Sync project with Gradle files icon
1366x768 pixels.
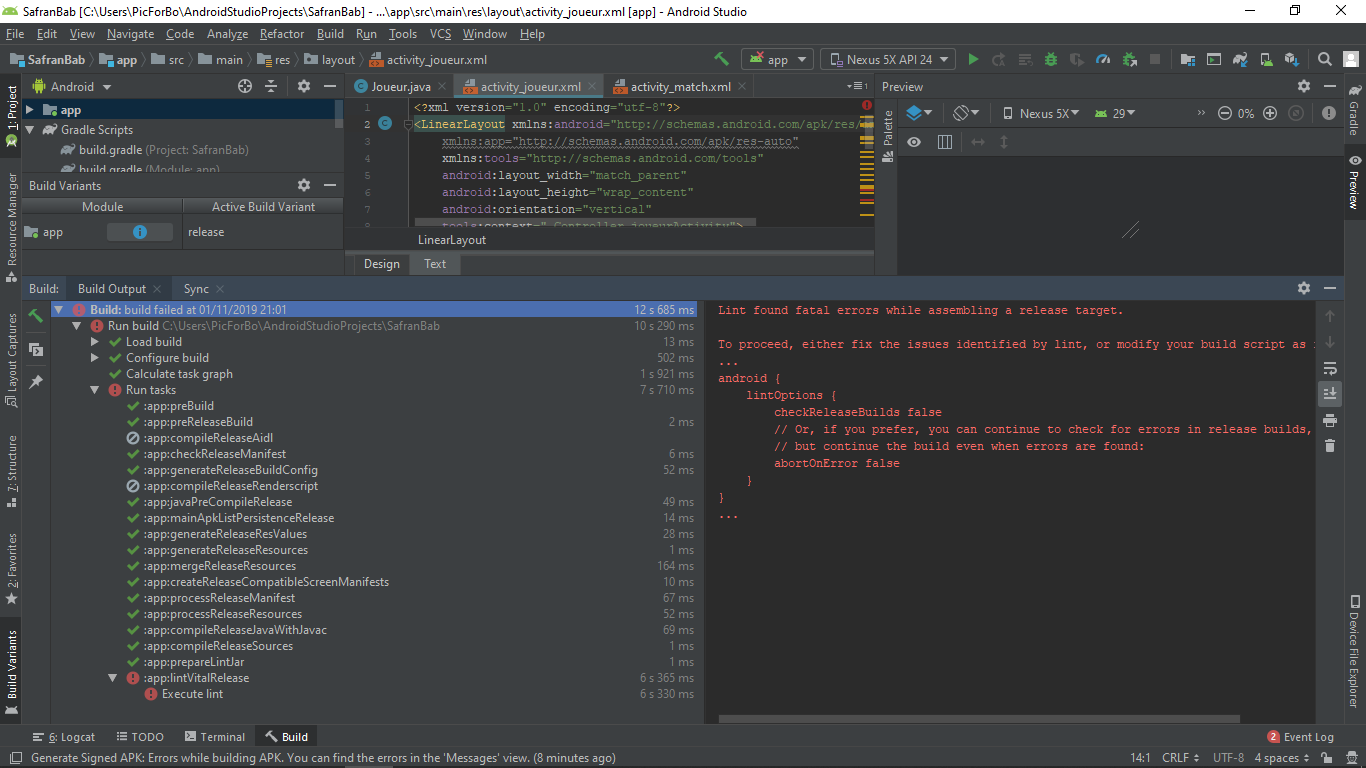point(1240,59)
